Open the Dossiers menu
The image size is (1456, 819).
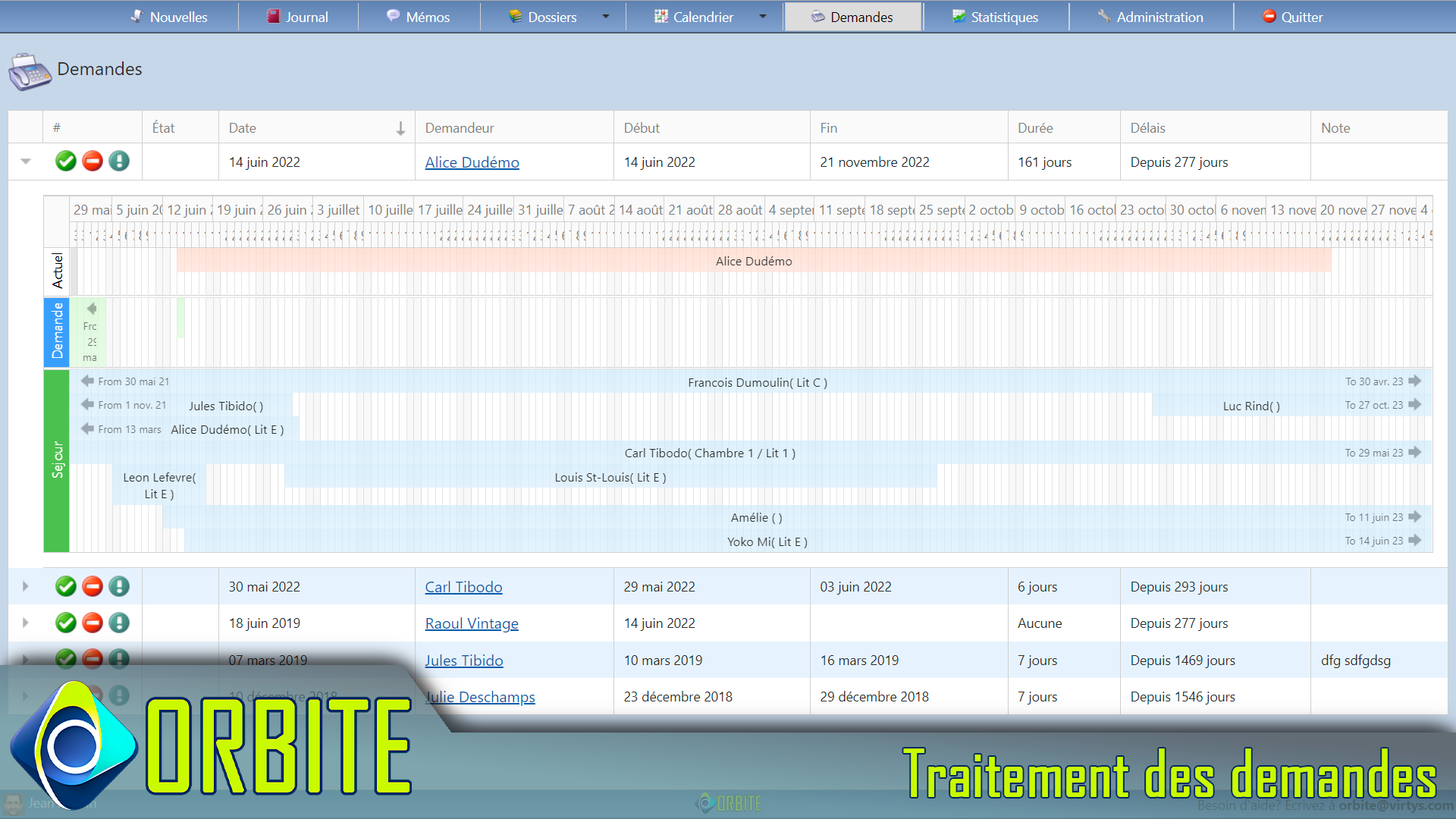[x=543, y=17]
